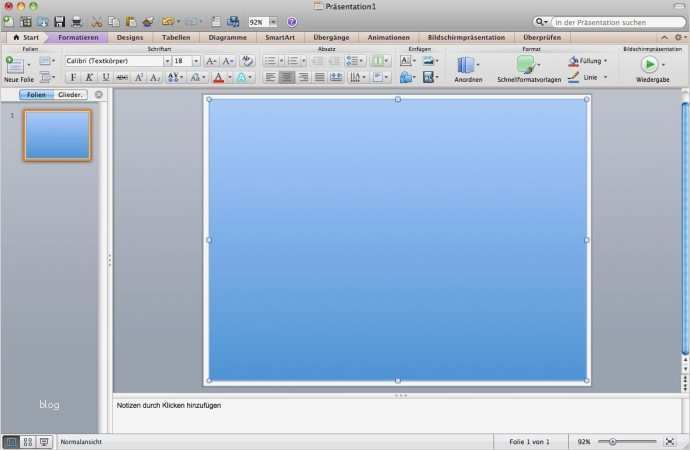
Task: Open the Start ribbon tab
Action: (26, 37)
